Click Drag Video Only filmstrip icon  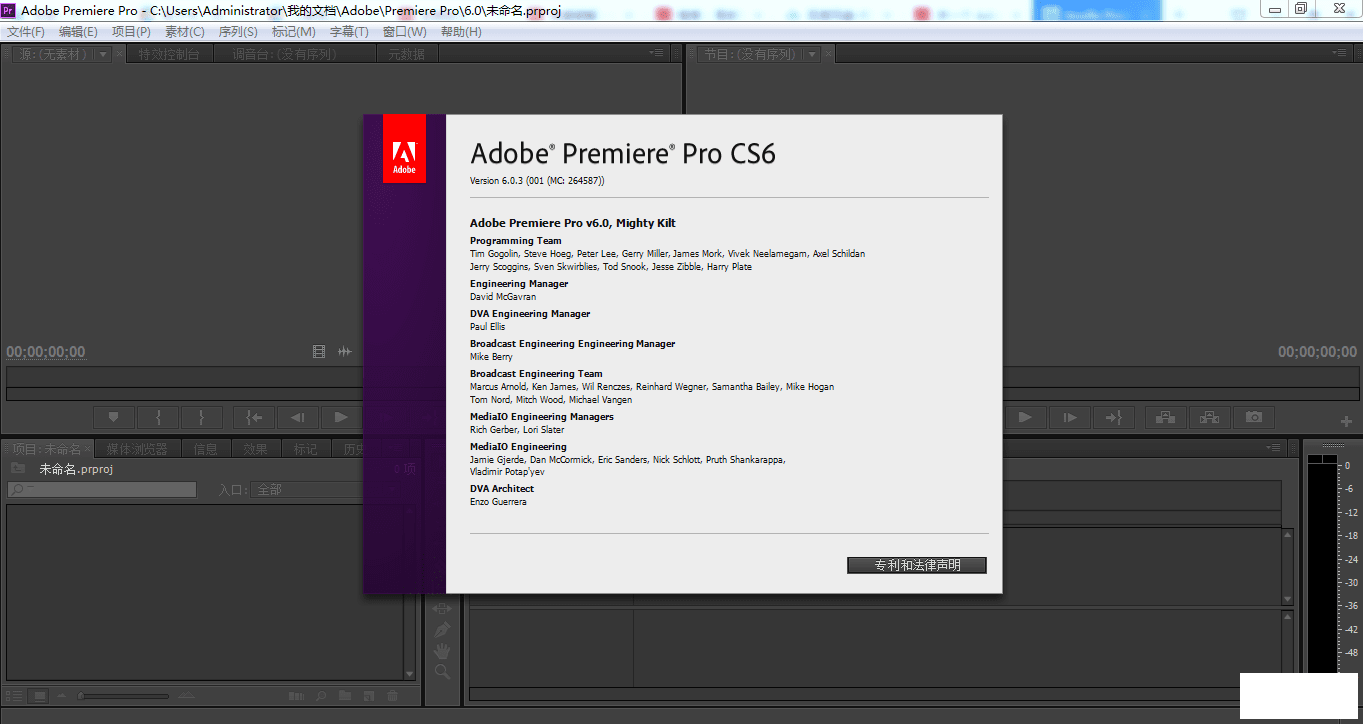319,351
